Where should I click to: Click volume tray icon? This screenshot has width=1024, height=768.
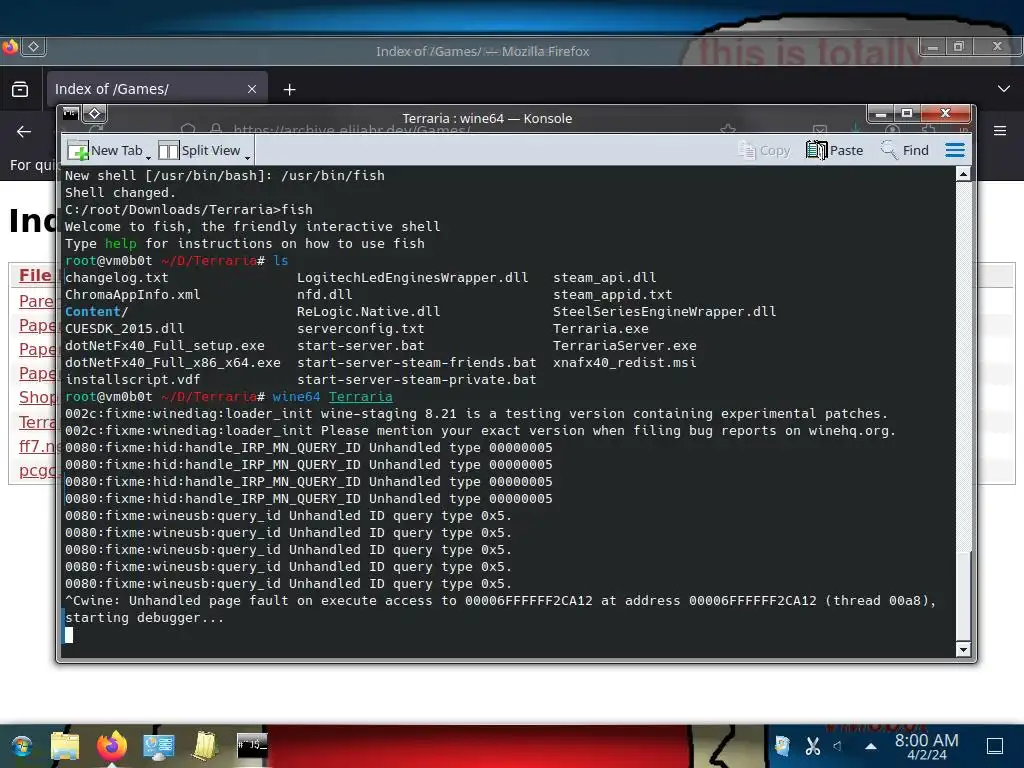[x=838, y=745]
